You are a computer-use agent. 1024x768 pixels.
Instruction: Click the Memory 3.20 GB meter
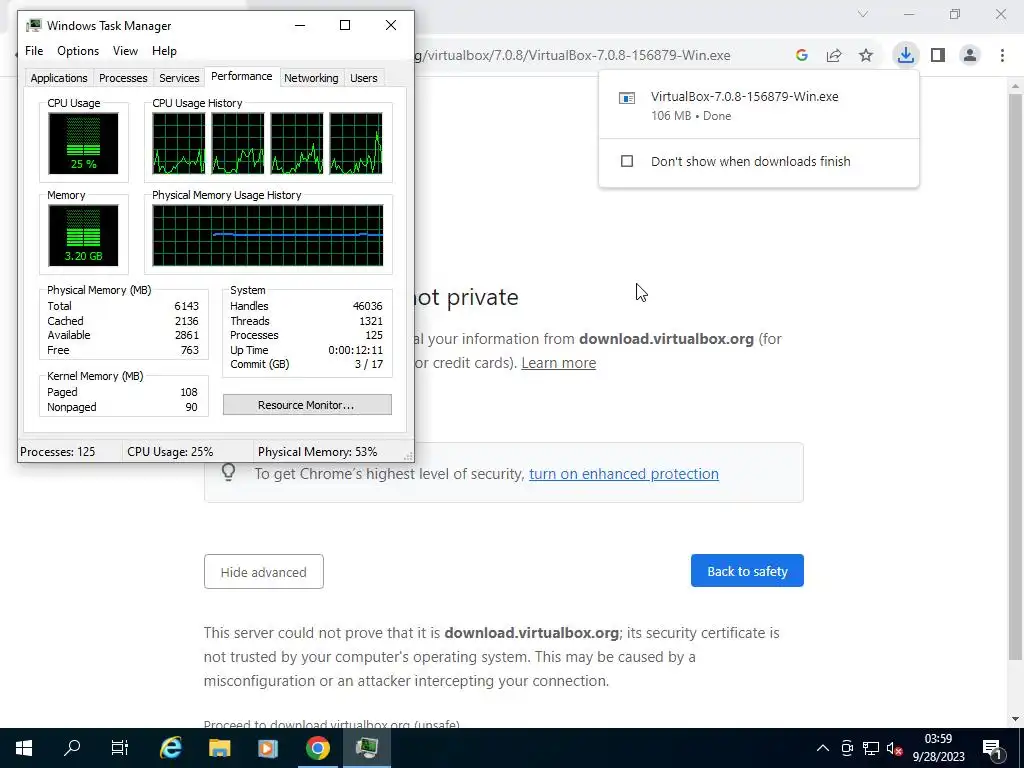click(83, 235)
